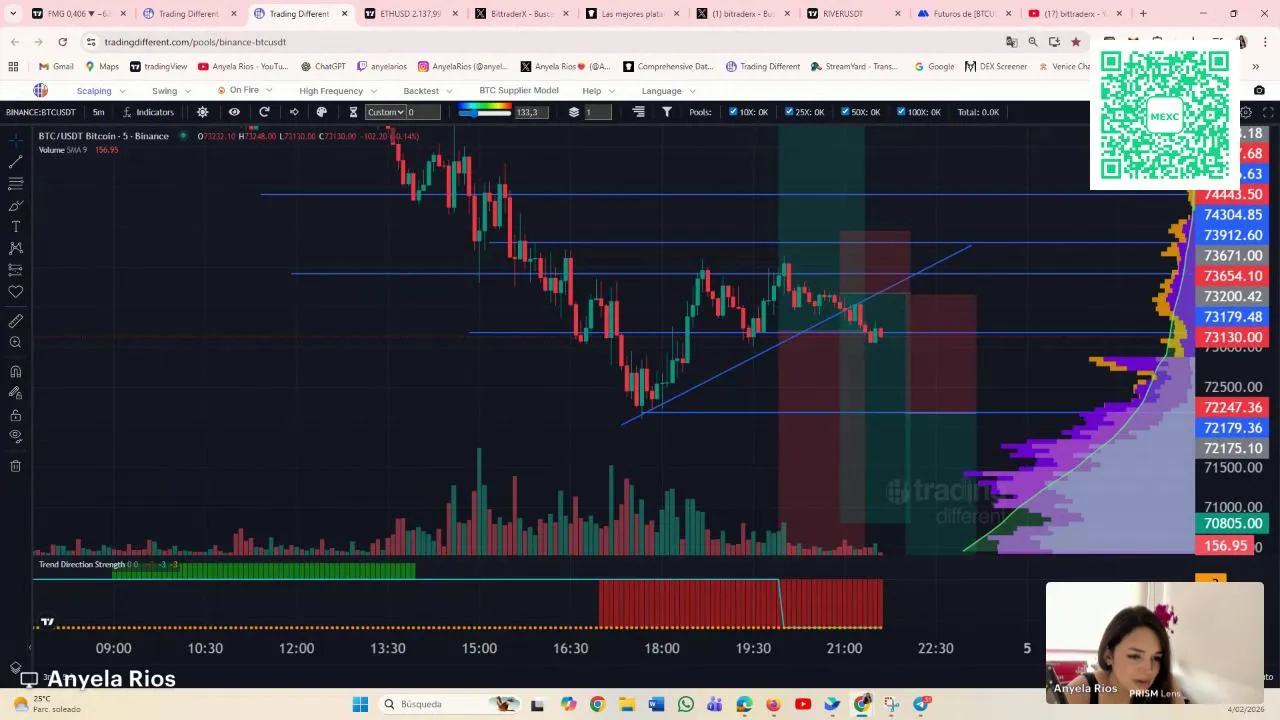Click the 133,3 intensity value field
The height and width of the screenshot is (720, 1280).
click(531, 112)
